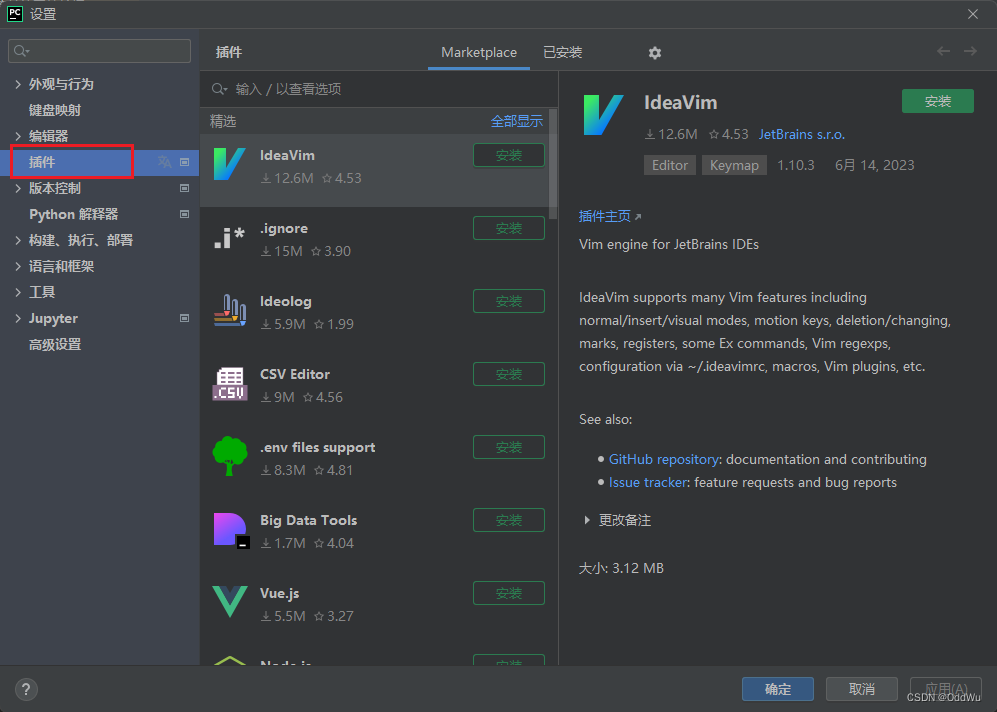Click the Vue.js plugin icon

tap(230, 602)
